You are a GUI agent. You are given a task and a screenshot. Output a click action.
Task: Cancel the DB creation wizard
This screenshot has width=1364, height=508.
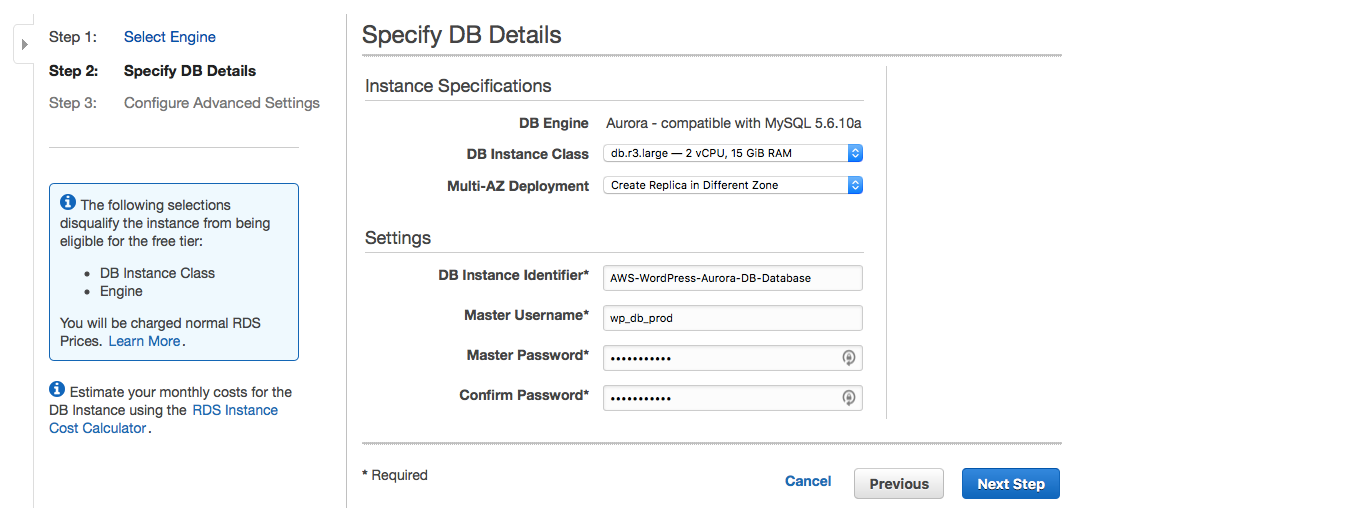coord(808,481)
